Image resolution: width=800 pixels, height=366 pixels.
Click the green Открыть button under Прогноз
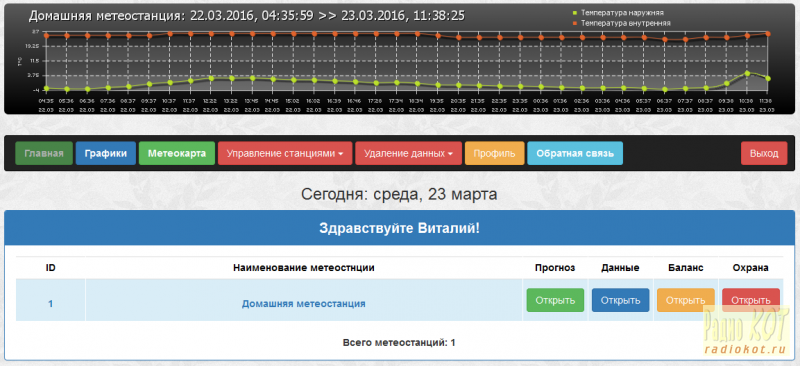(x=555, y=300)
